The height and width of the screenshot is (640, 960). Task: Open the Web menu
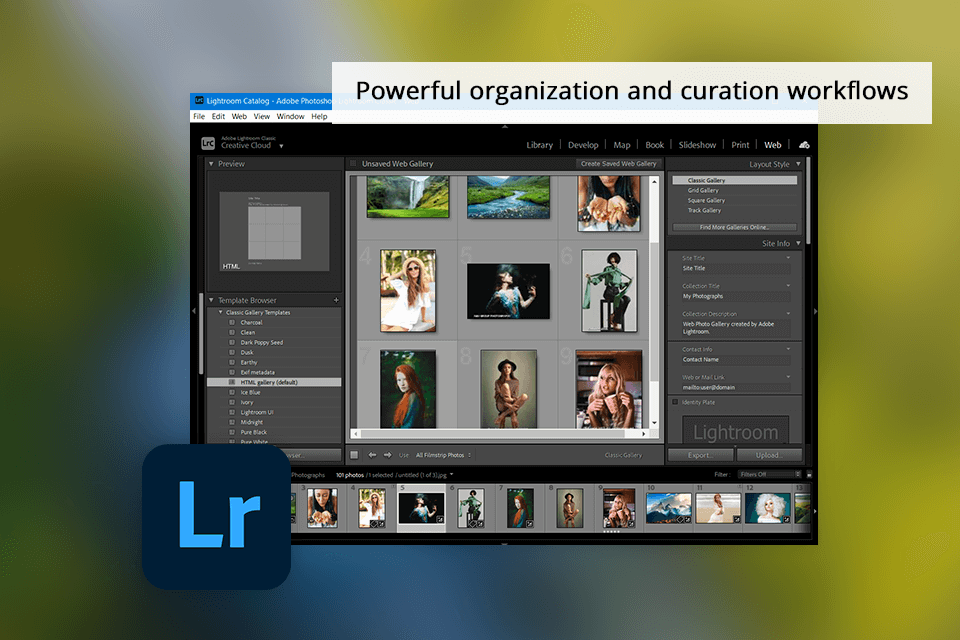tap(239, 116)
